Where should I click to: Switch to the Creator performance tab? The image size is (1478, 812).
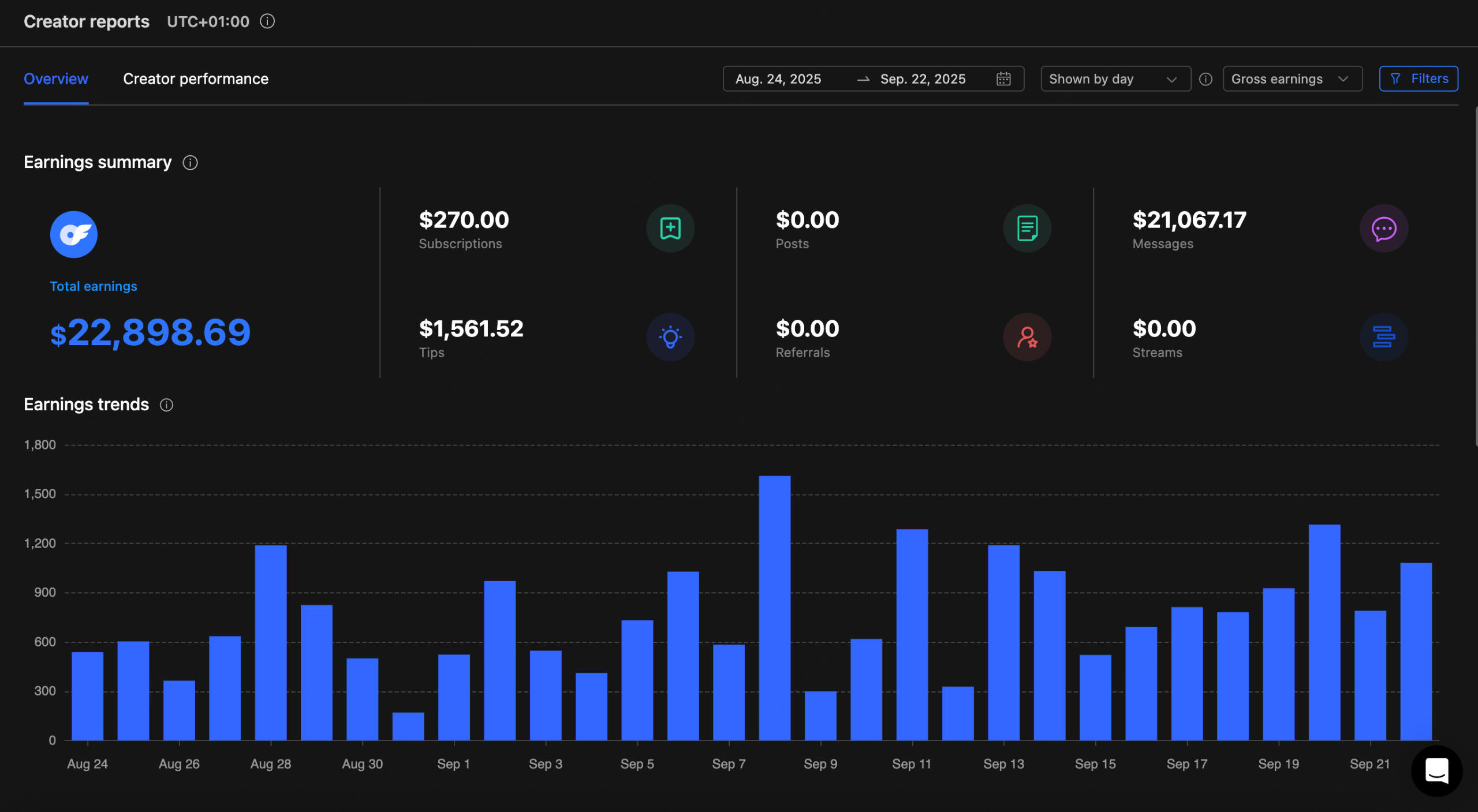click(196, 79)
